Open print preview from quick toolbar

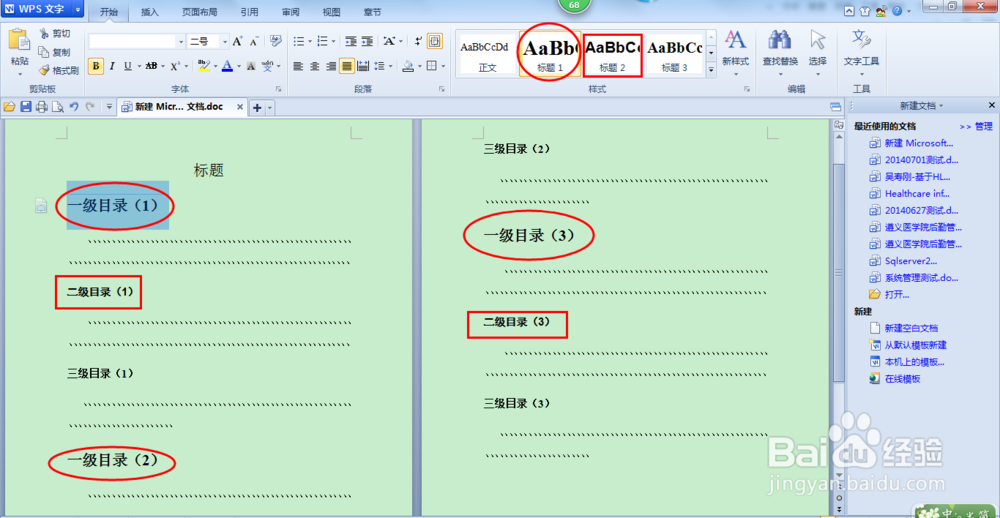click(x=58, y=107)
